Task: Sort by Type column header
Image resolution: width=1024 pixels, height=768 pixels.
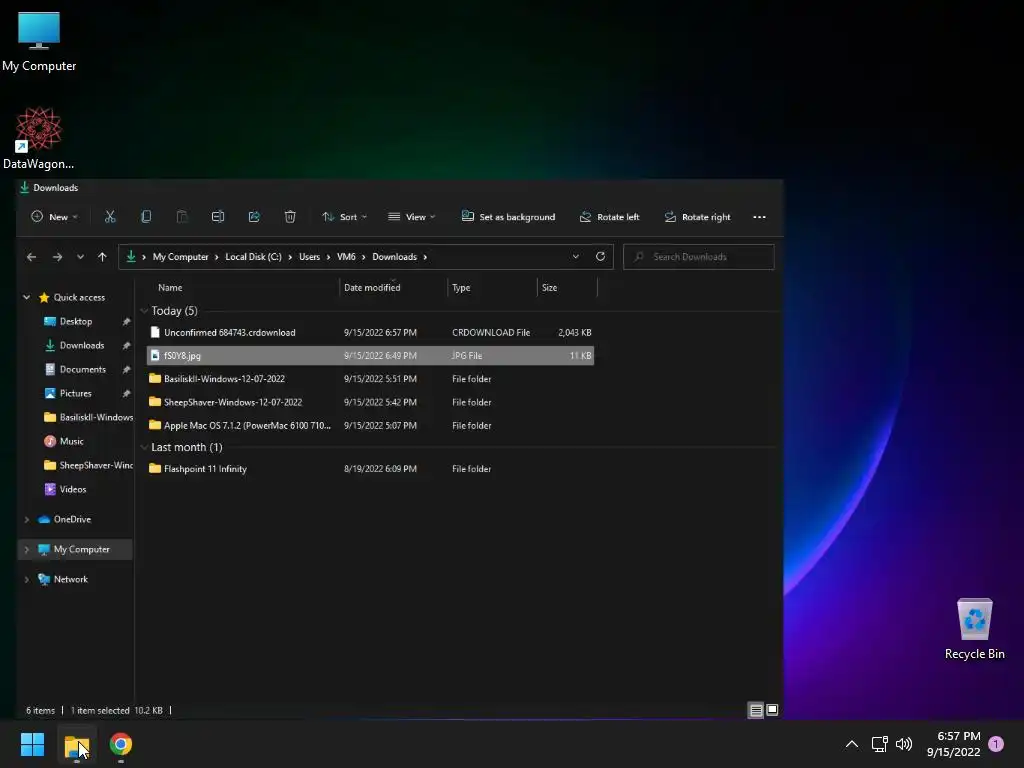Action: click(461, 287)
